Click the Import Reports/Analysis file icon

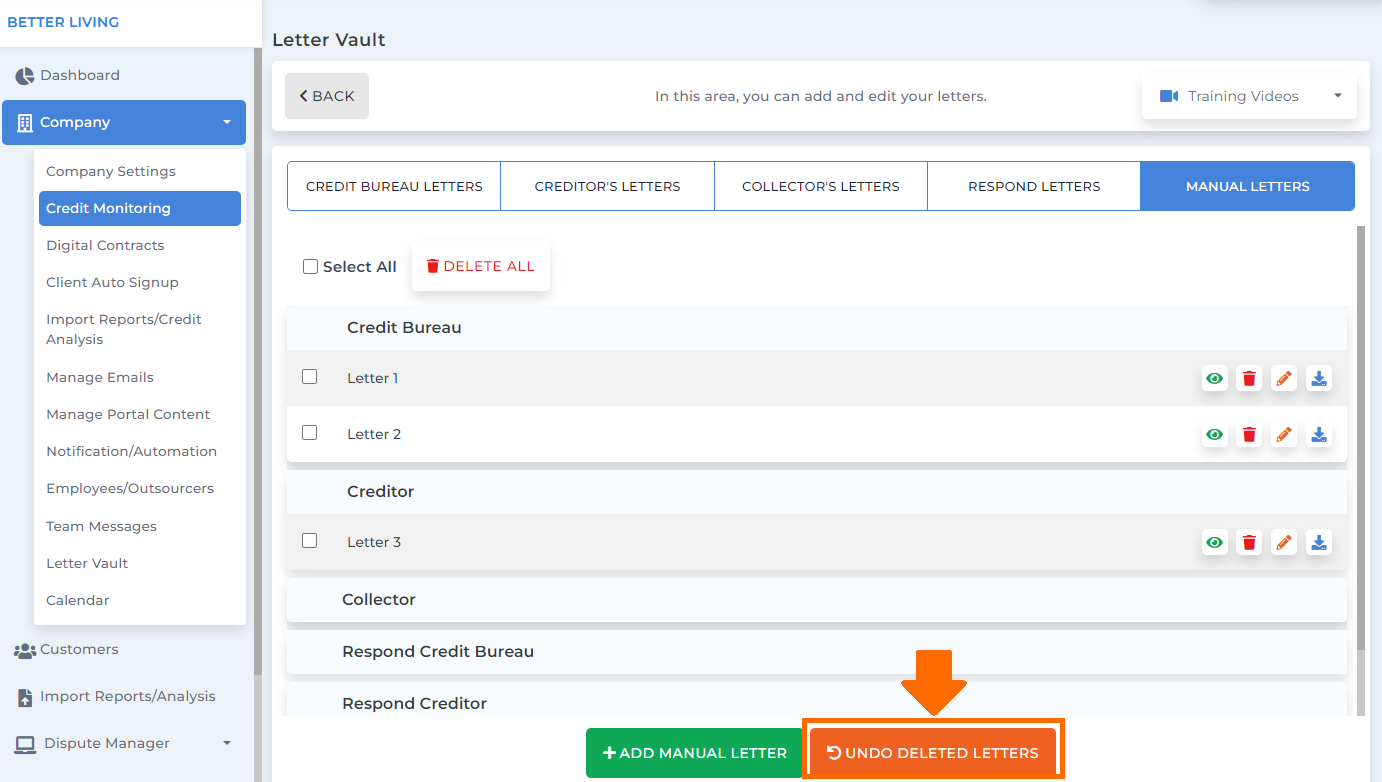tap(25, 697)
